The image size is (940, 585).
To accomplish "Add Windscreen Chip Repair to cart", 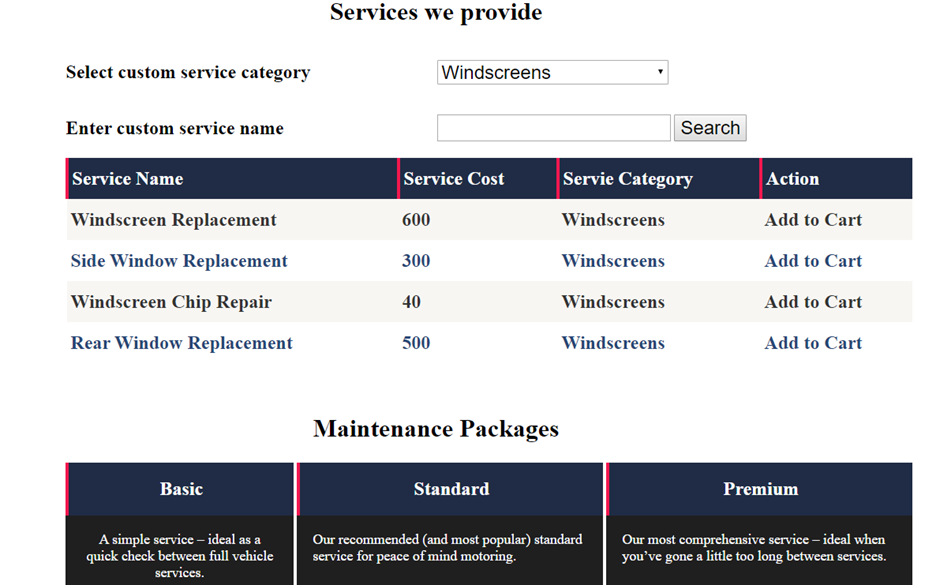I will pos(813,302).
